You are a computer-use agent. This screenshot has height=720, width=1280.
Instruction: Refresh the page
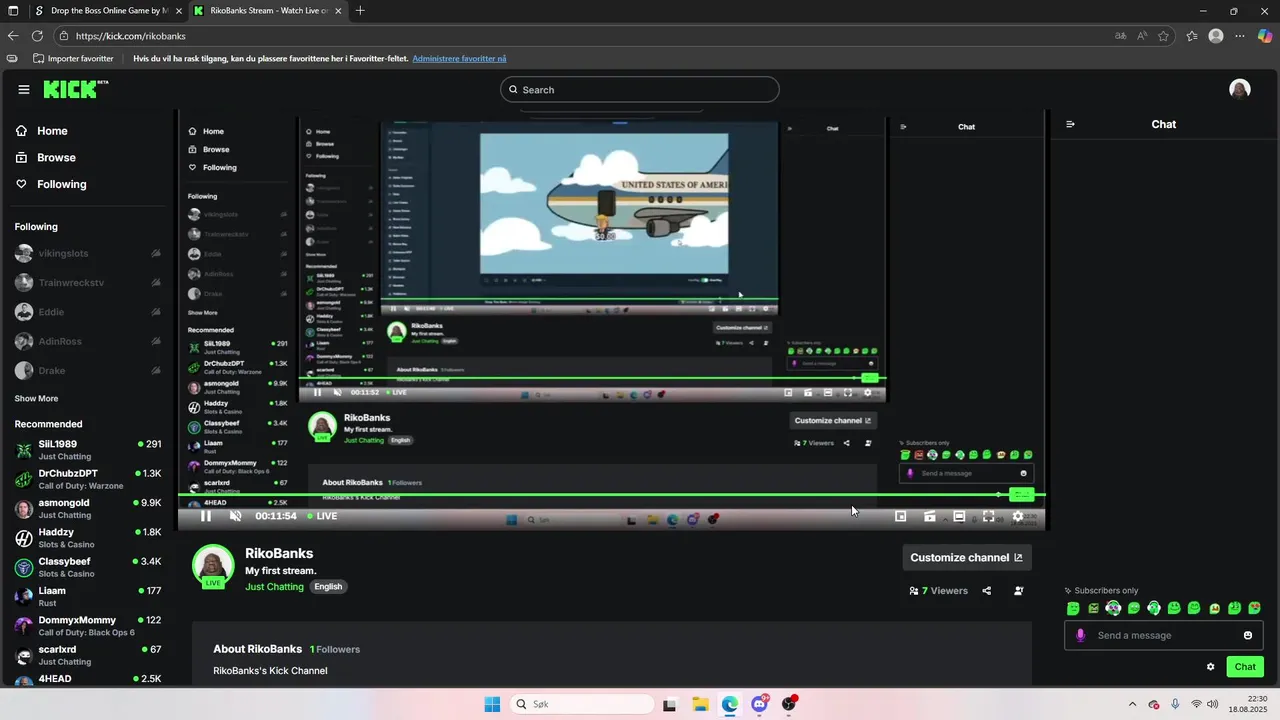point(37,36)
